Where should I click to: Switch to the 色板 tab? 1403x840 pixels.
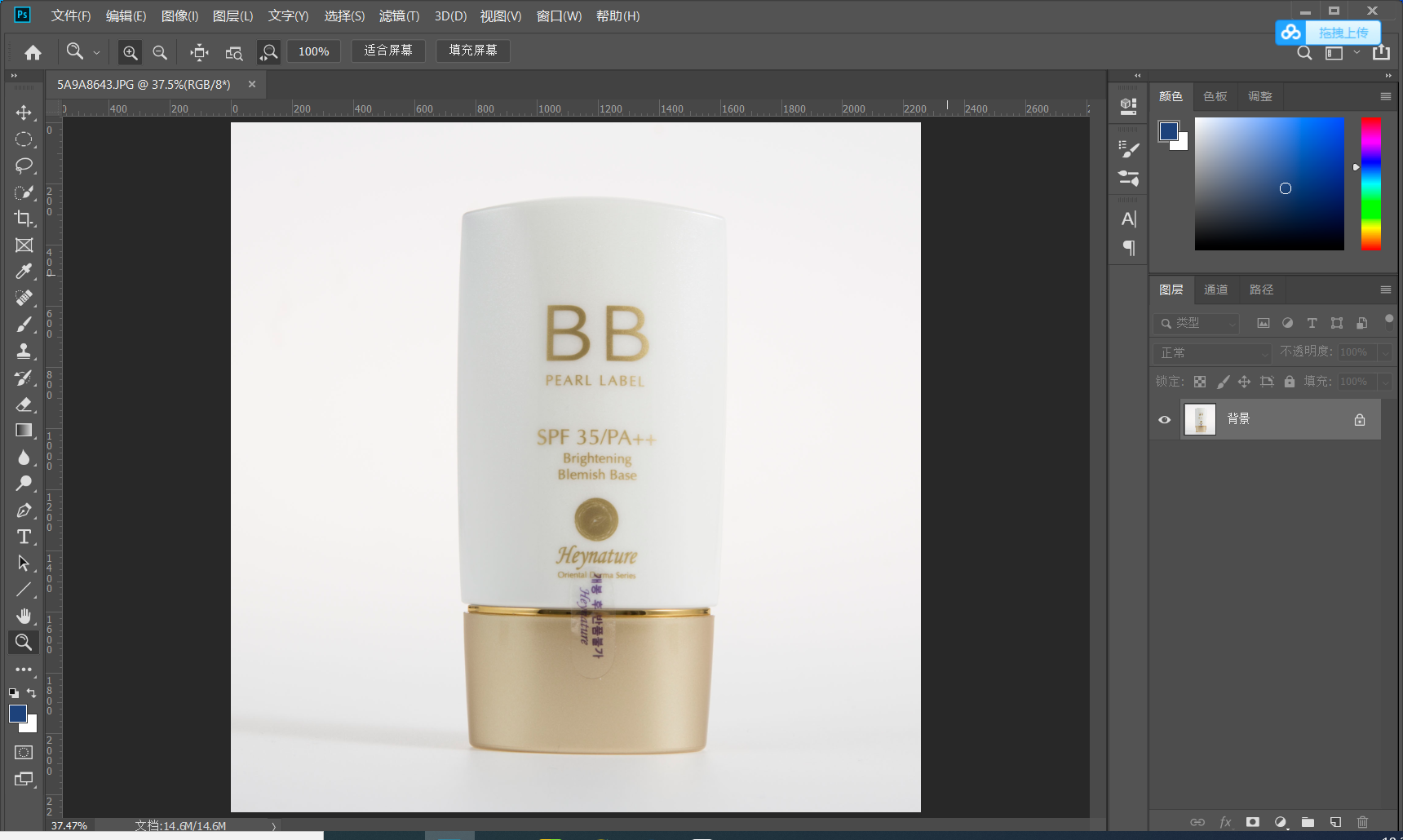click(1215, 96)
